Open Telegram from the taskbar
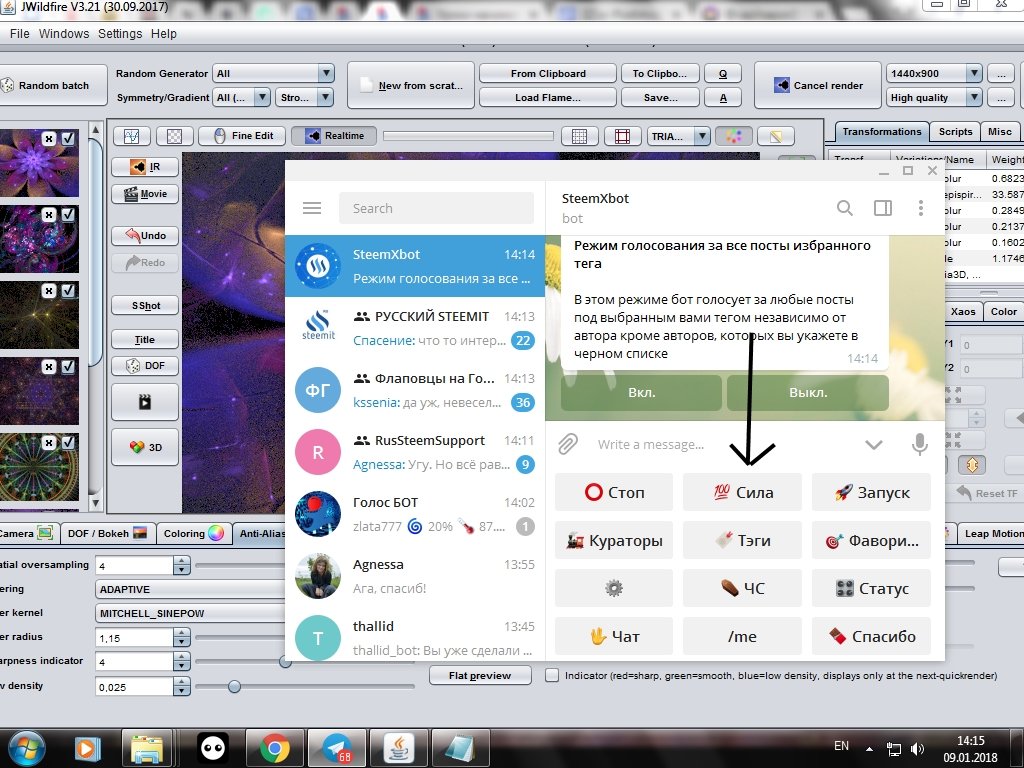1024x768 pixels. pyautogui.click(x=337, y=748)
